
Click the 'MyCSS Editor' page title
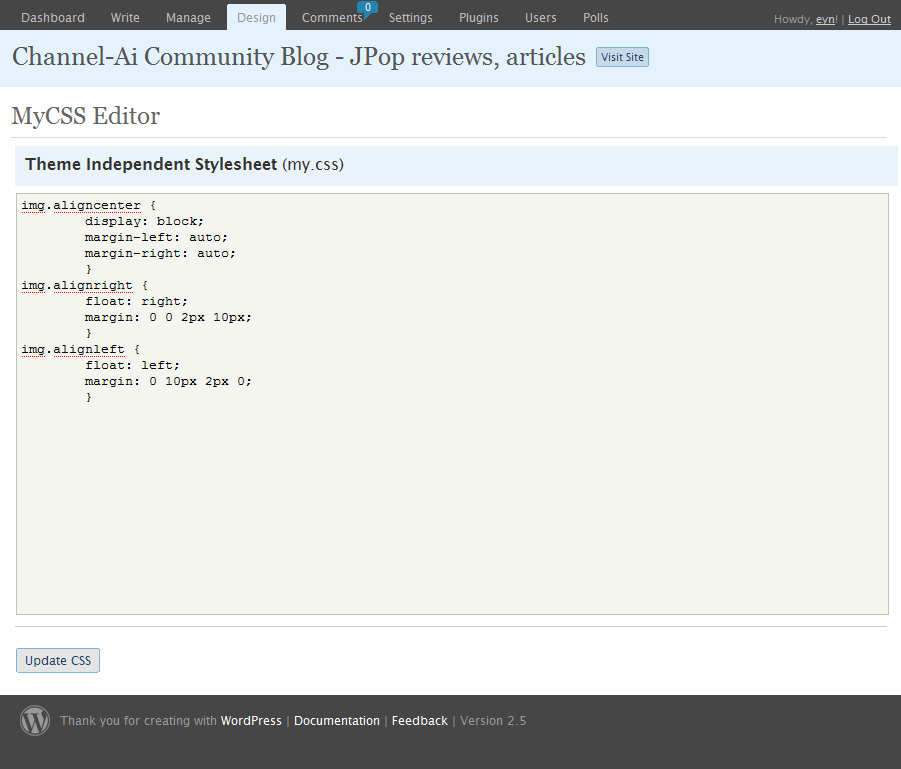point(86,116)
